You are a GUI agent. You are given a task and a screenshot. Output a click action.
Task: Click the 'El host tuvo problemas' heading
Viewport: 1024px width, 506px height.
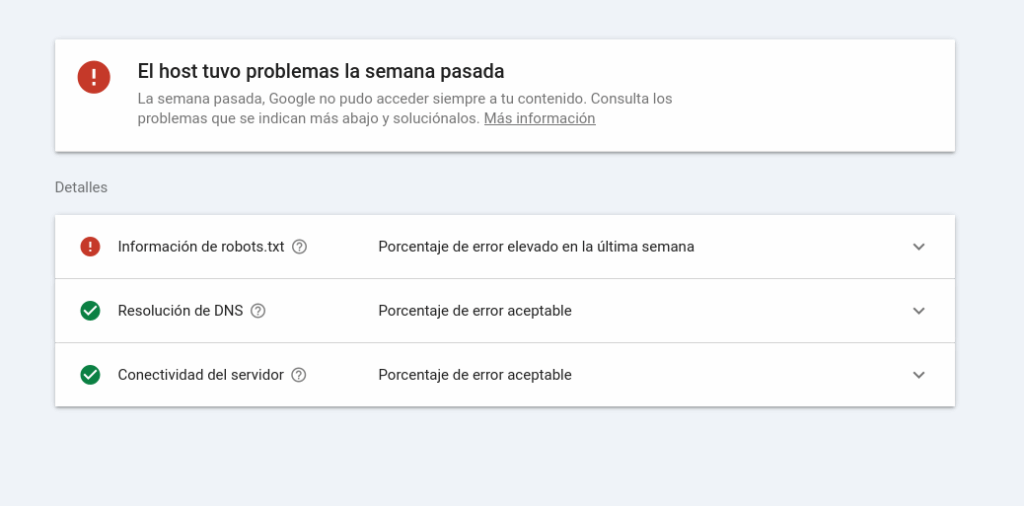320,72
